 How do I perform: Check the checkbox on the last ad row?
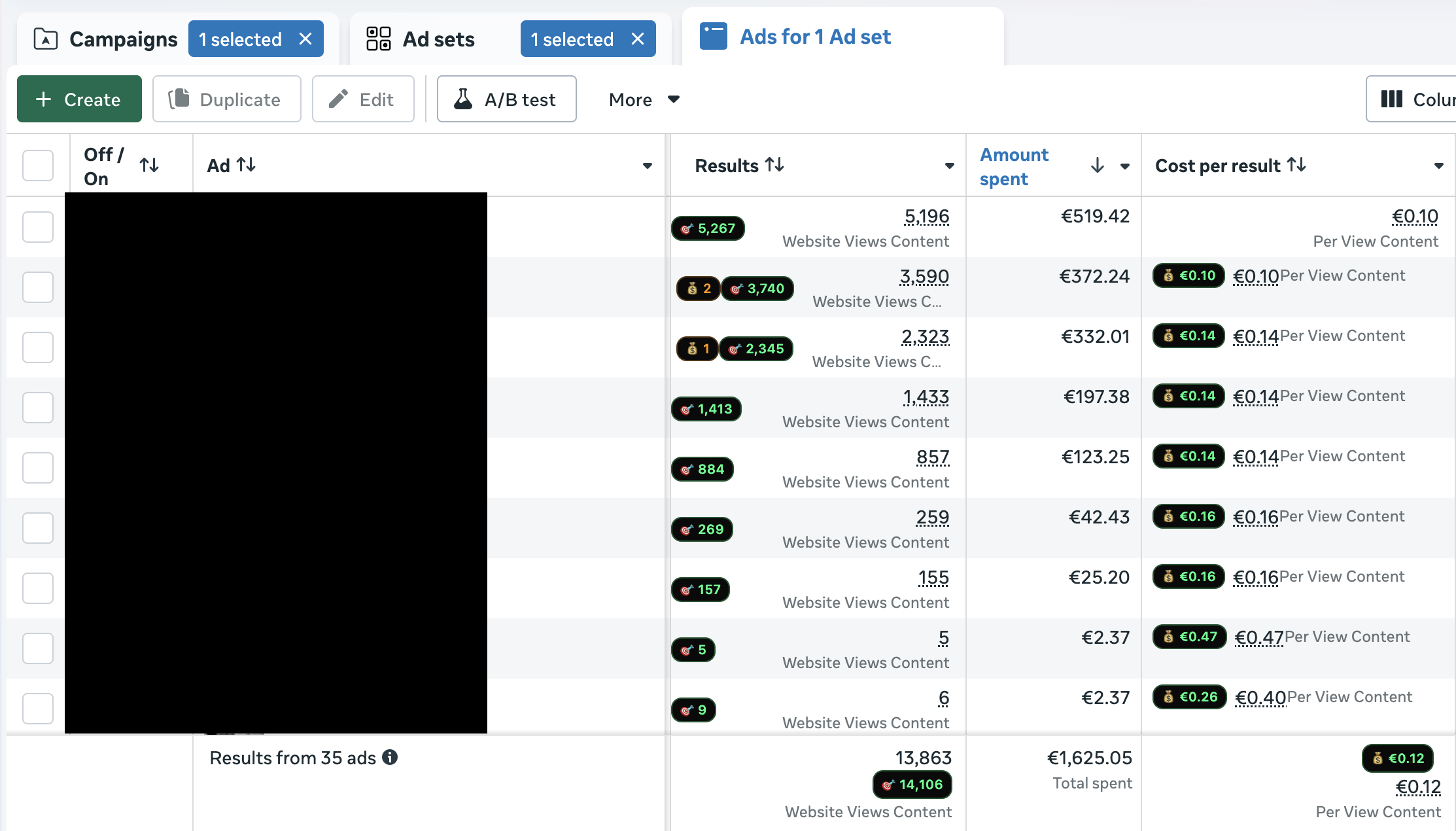37,708
